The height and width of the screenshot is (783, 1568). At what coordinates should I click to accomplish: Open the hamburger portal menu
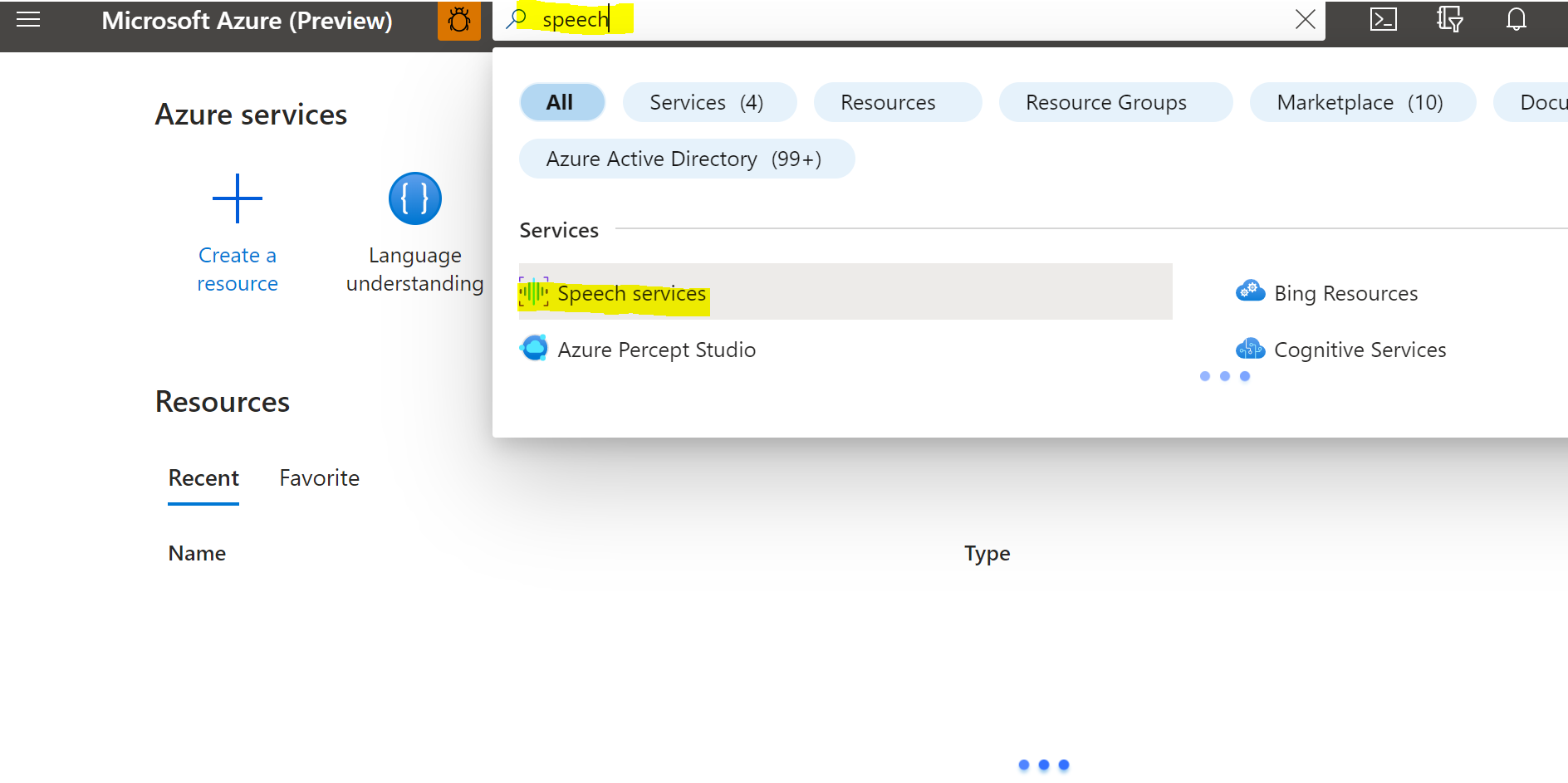tap(28, 20)
